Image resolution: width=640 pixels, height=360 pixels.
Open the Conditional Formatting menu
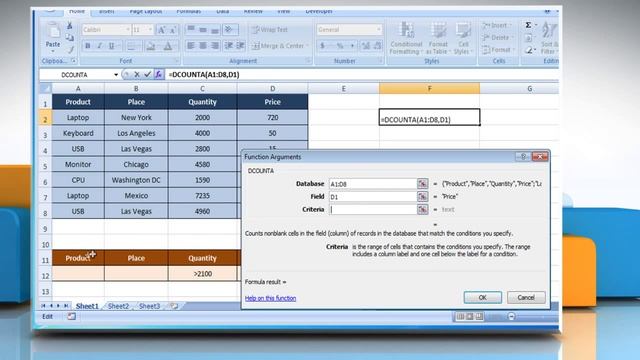406,38
